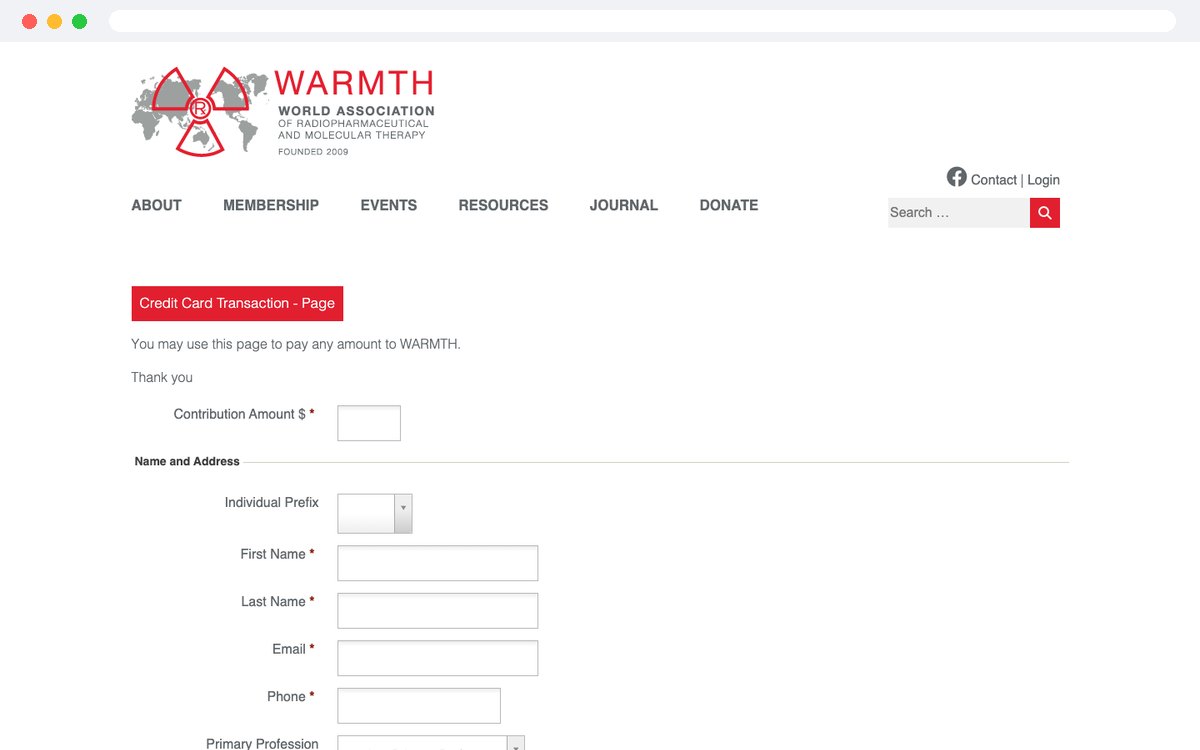Open the RESOURCES menu

pos(504,205)
